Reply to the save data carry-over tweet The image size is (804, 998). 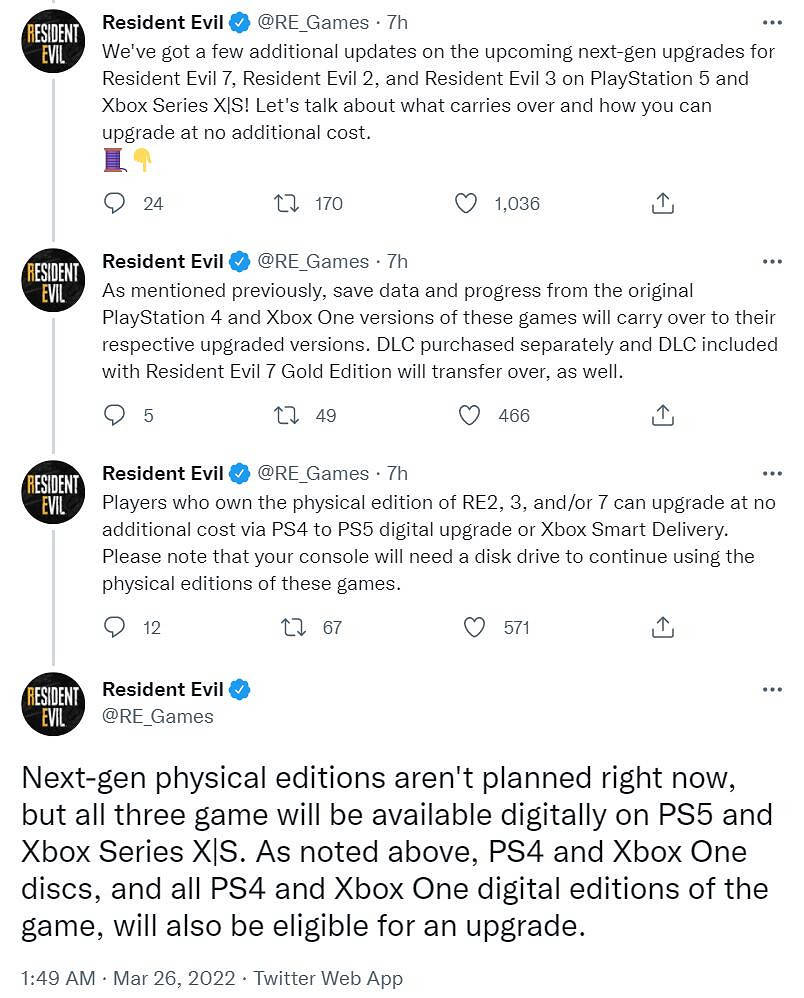(116, 415)
